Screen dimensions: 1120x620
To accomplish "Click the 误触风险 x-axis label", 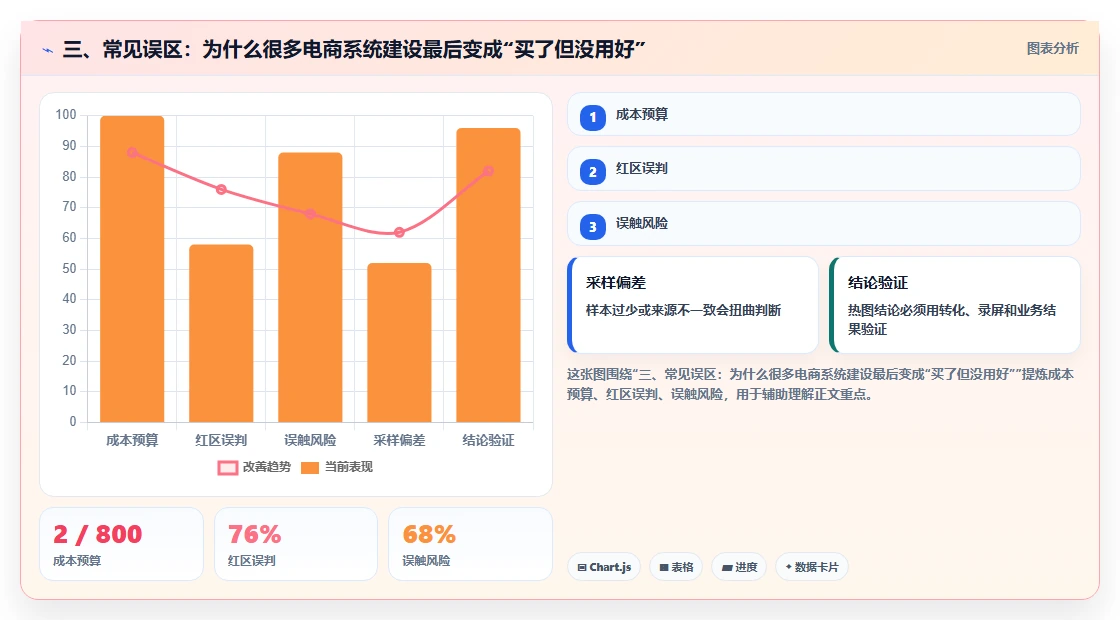I will (310, 440).
